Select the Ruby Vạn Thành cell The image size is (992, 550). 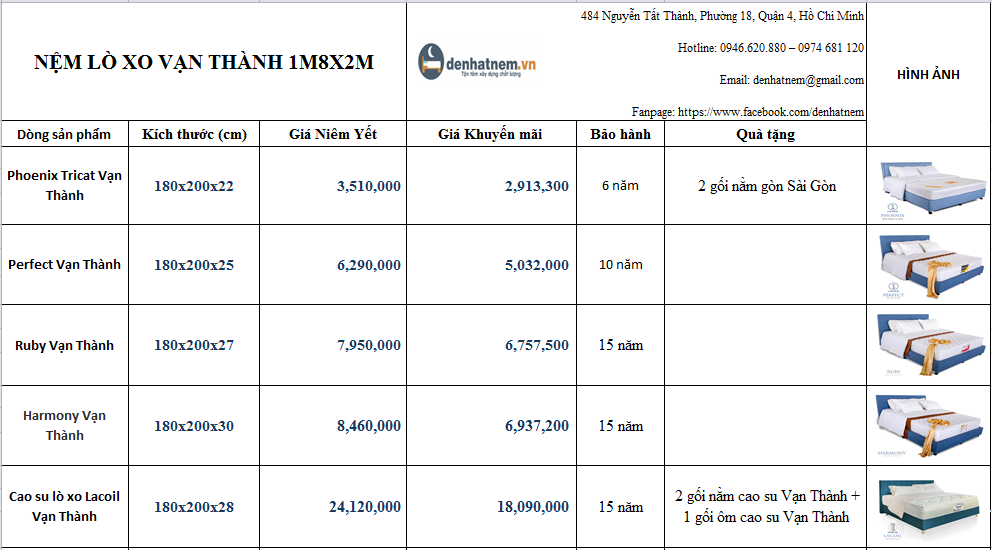pos(65,345)
